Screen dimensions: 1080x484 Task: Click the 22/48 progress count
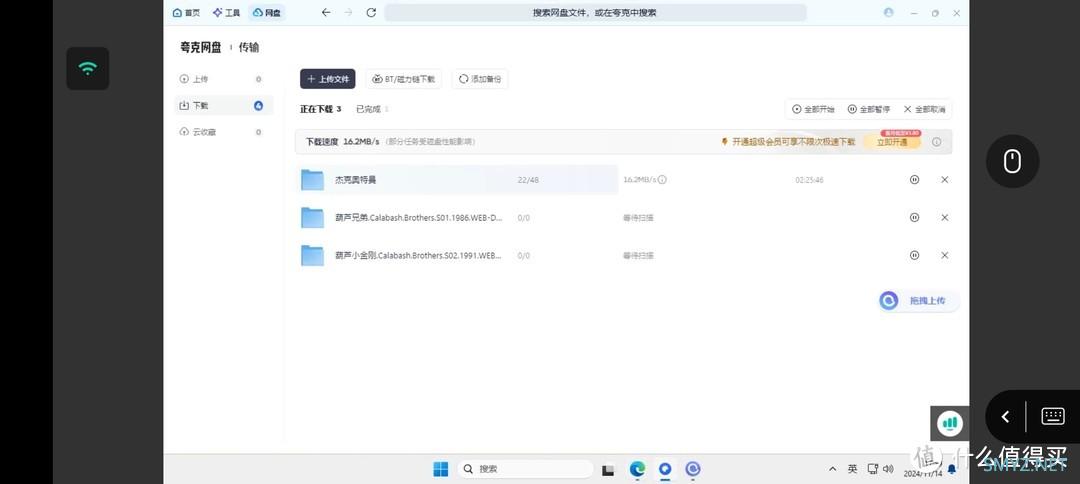tap(528, 180)
